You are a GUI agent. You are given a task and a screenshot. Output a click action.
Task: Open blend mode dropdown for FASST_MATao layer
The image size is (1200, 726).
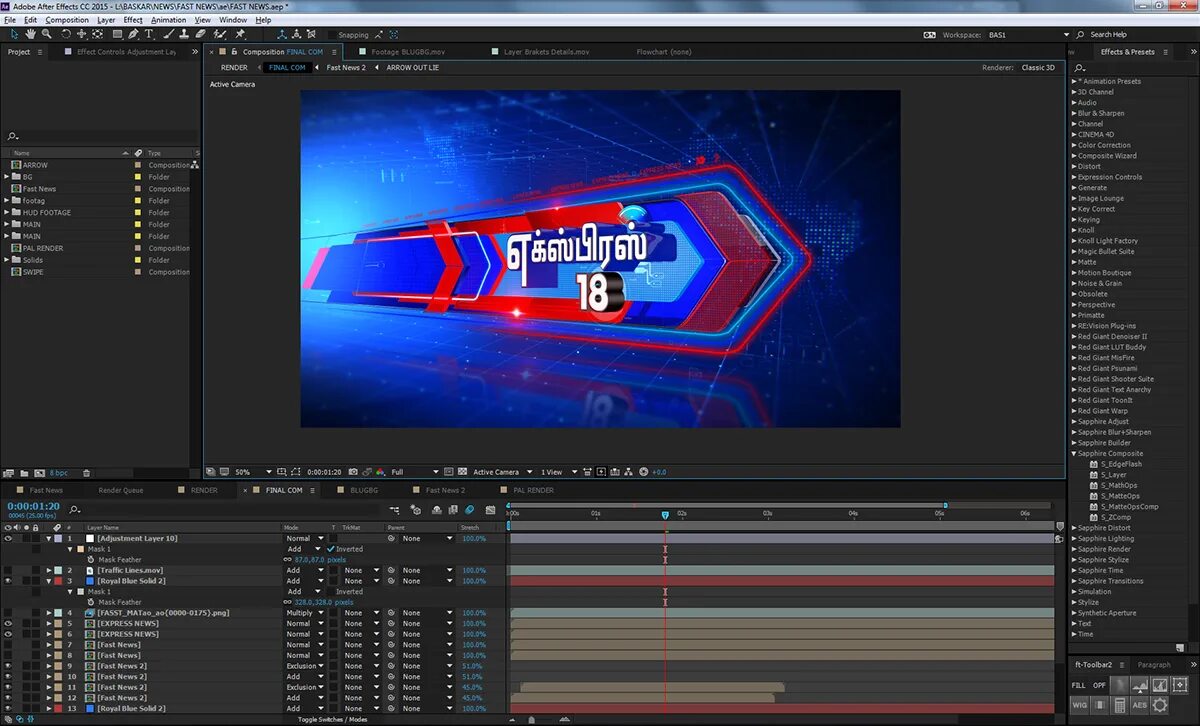point(303,613)
